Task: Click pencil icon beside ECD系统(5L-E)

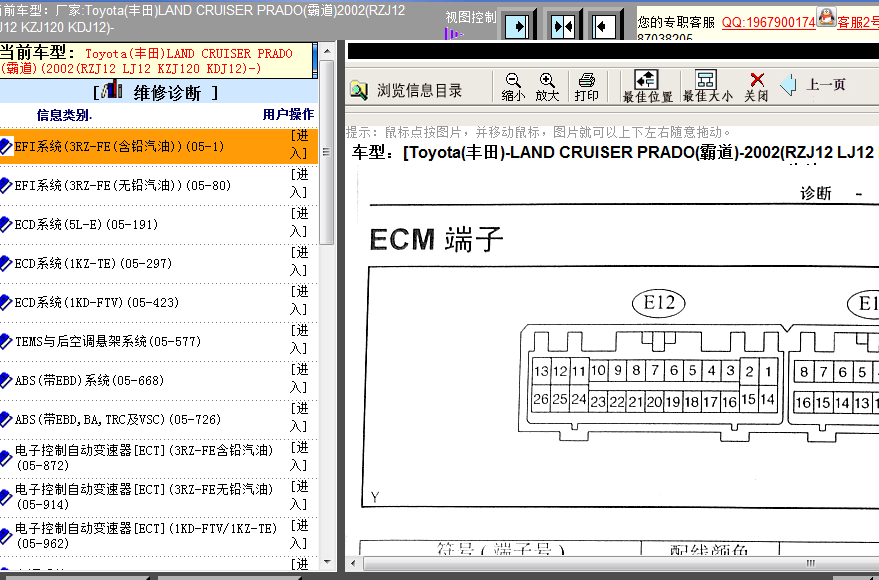Action: coord(6,225)
